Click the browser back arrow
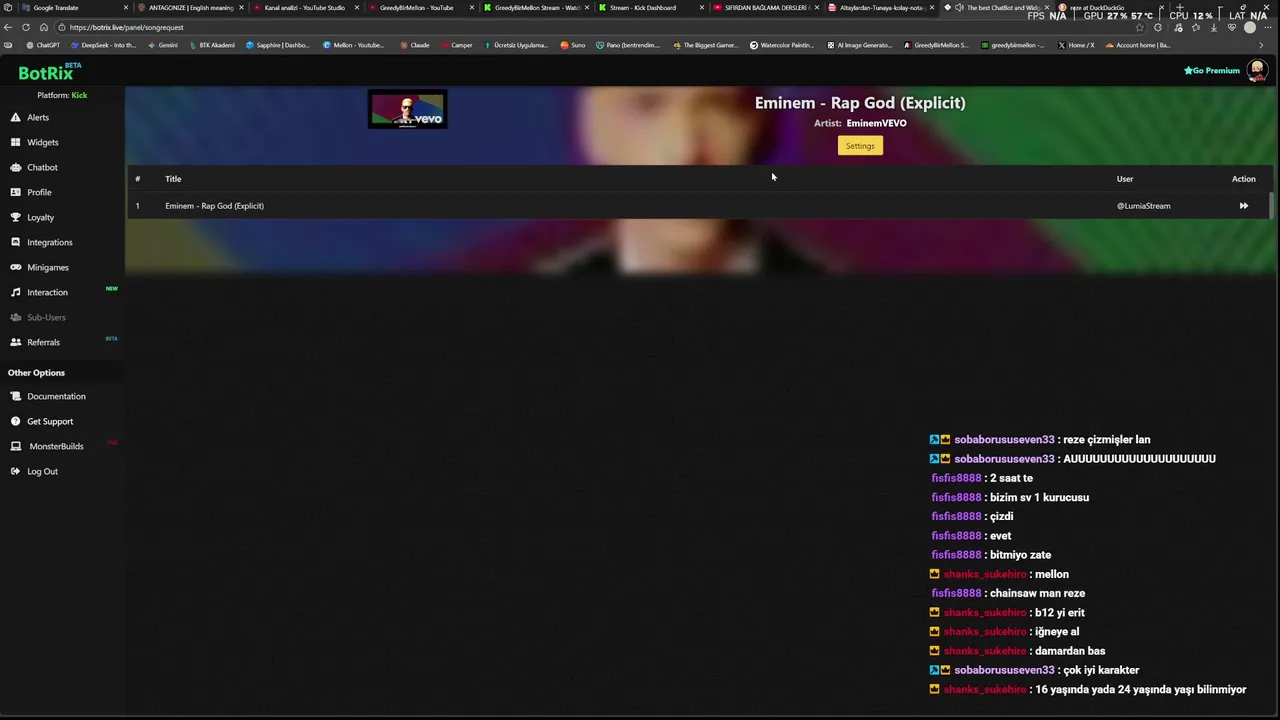The image size is (1280, 720). (9, 27)
